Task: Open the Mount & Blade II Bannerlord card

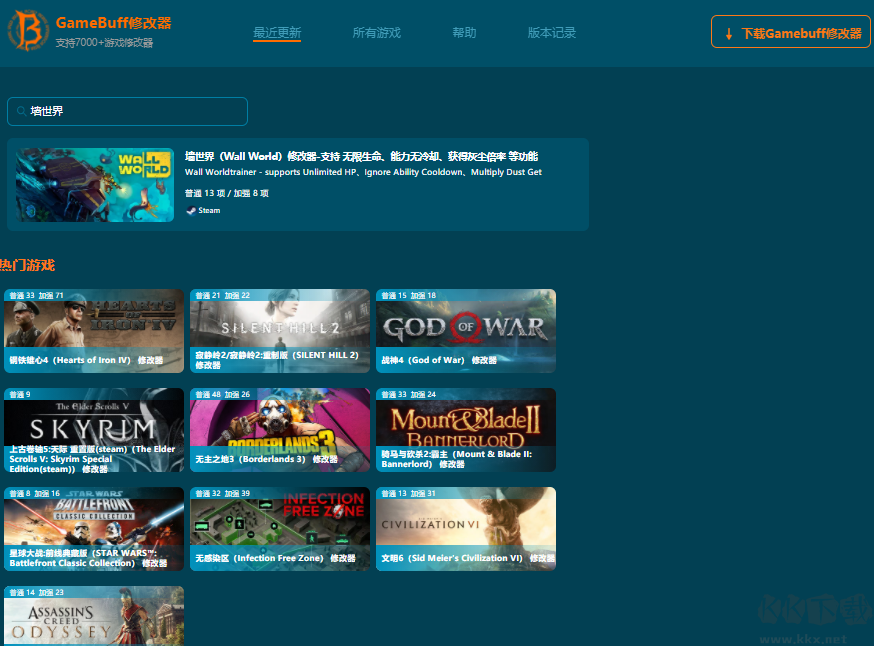Action: coord(466,430)
